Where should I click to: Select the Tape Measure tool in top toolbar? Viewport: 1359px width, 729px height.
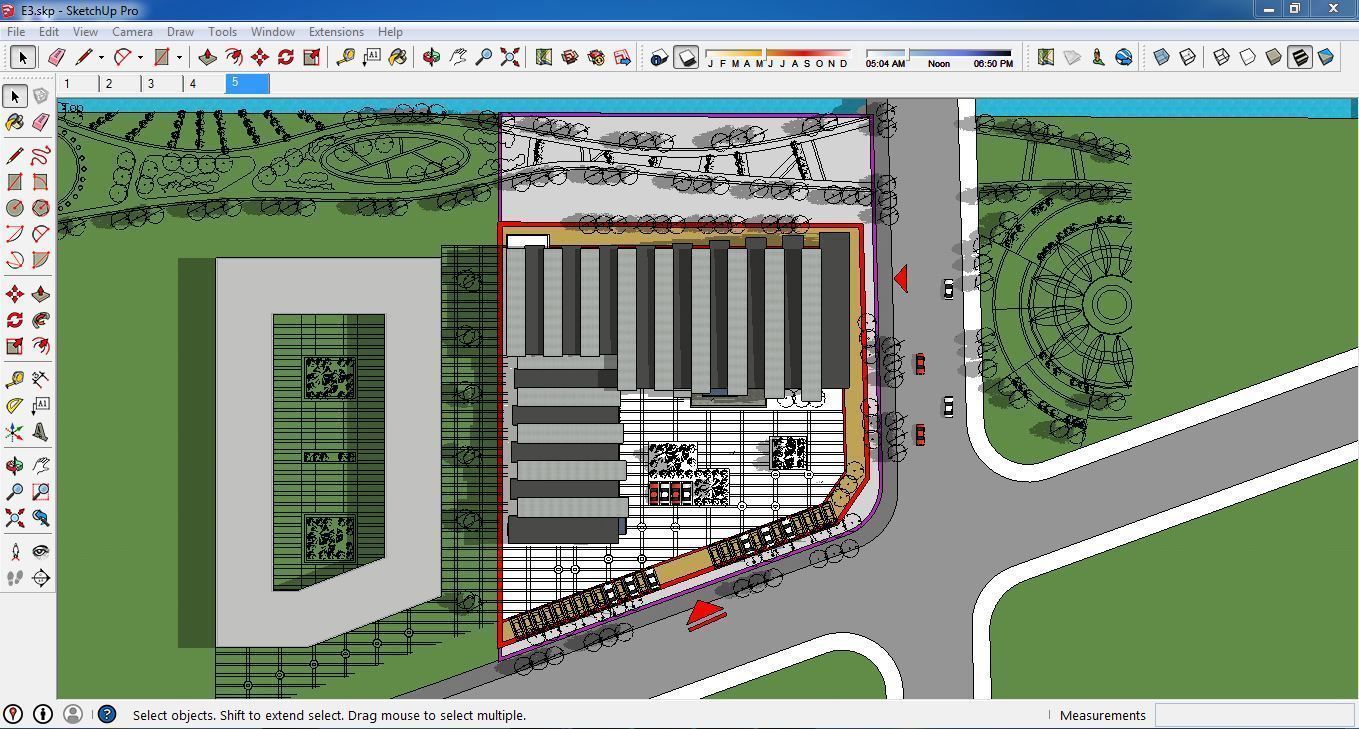pyautogui.click(x=346, y=57)
